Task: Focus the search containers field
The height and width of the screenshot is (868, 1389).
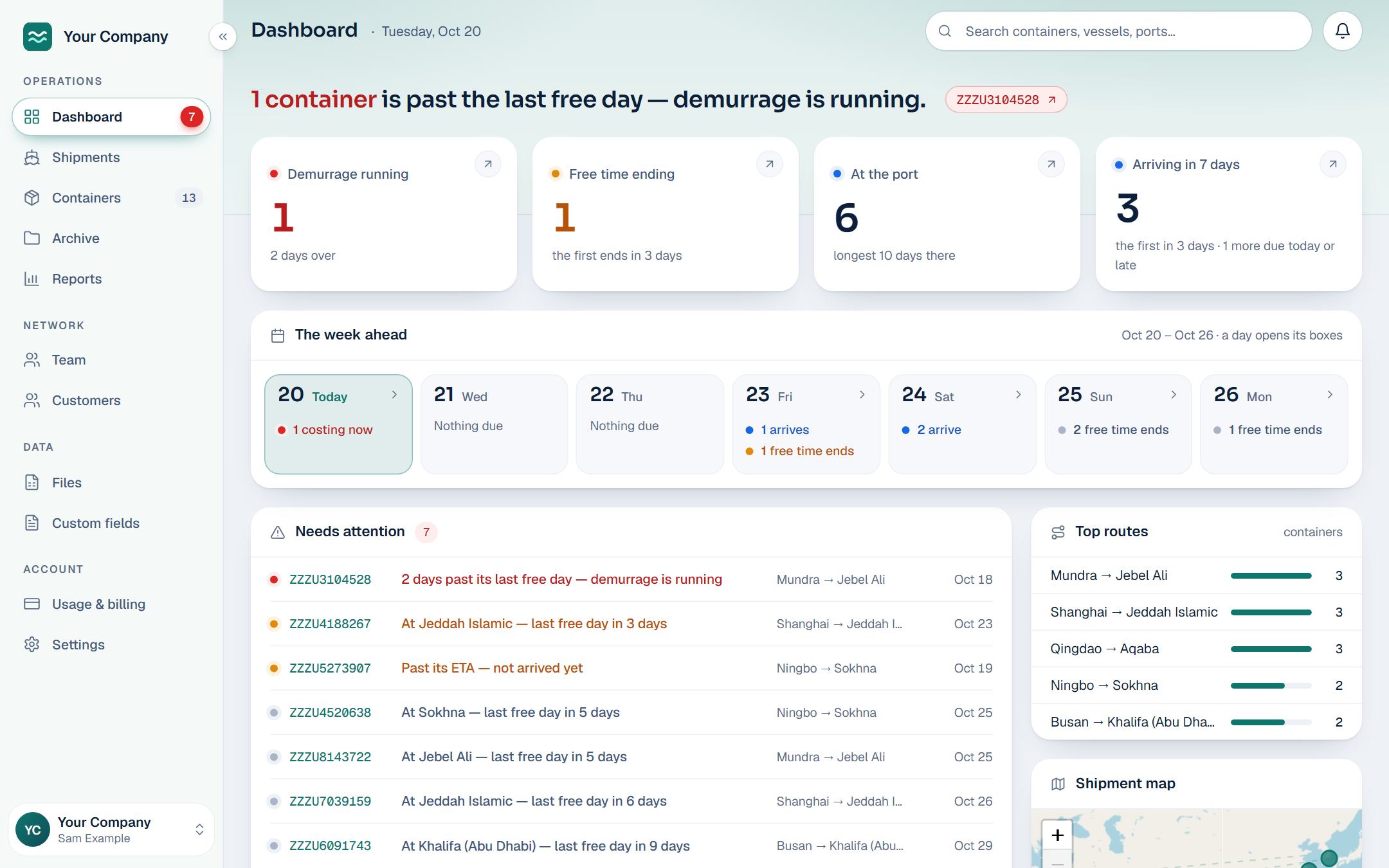Action: (1118, 31)
